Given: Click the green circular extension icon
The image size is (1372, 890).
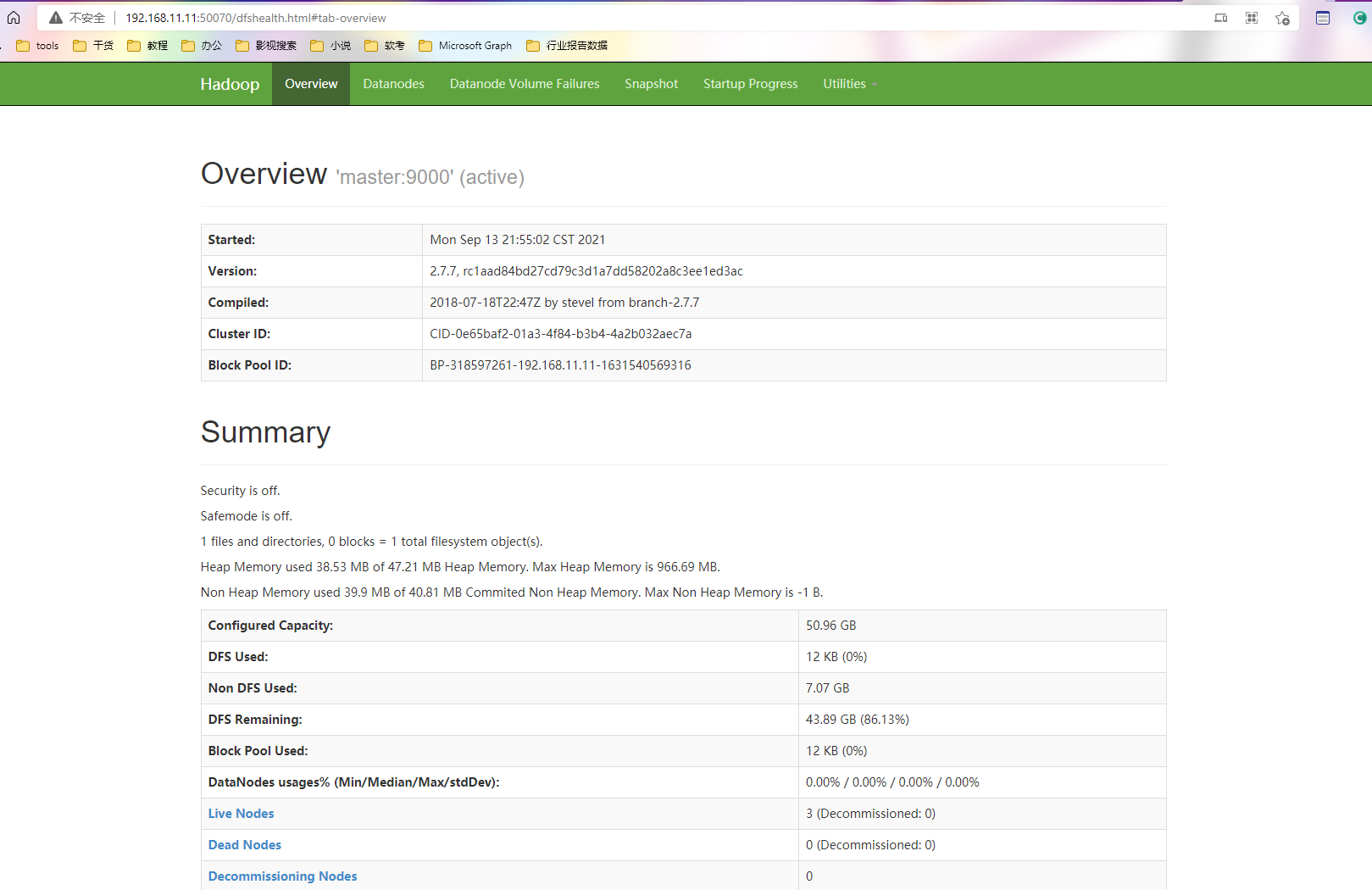Looking at the screenshot, I should pos(1360,18).
